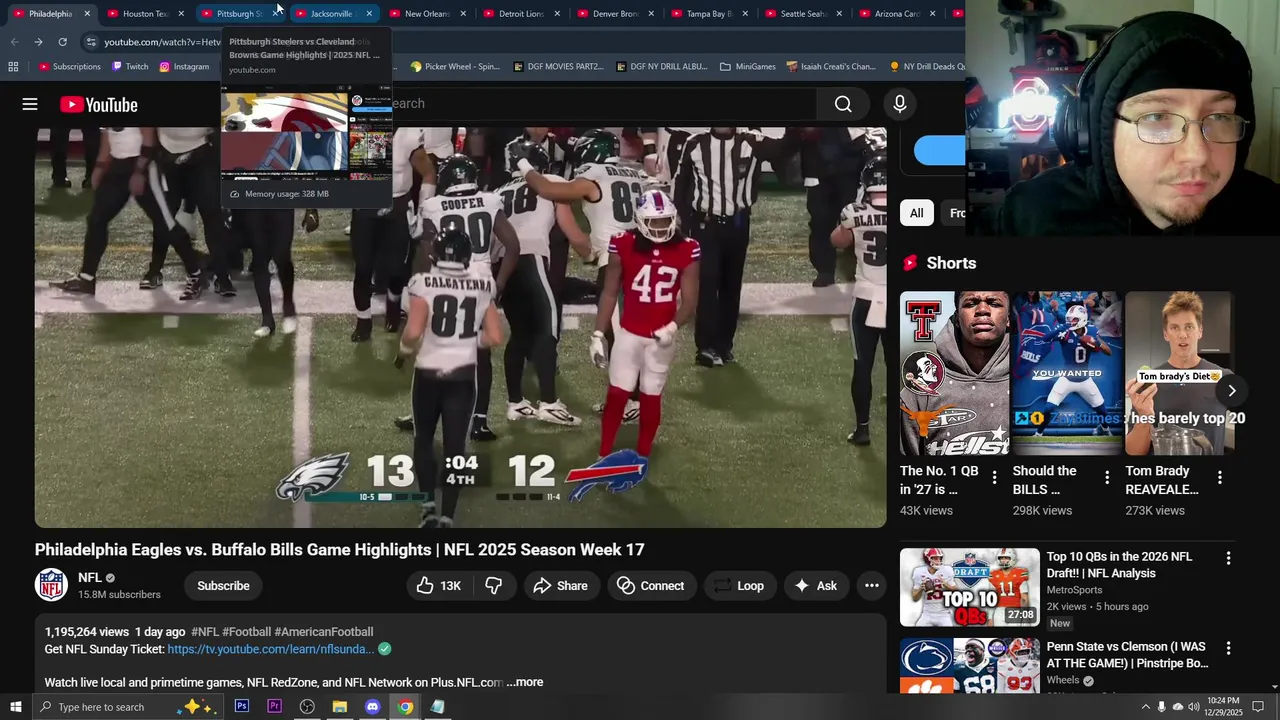Screen dimensions: 1280x720
Task: Open the Subscriptions bookmark
Action: 70,67
